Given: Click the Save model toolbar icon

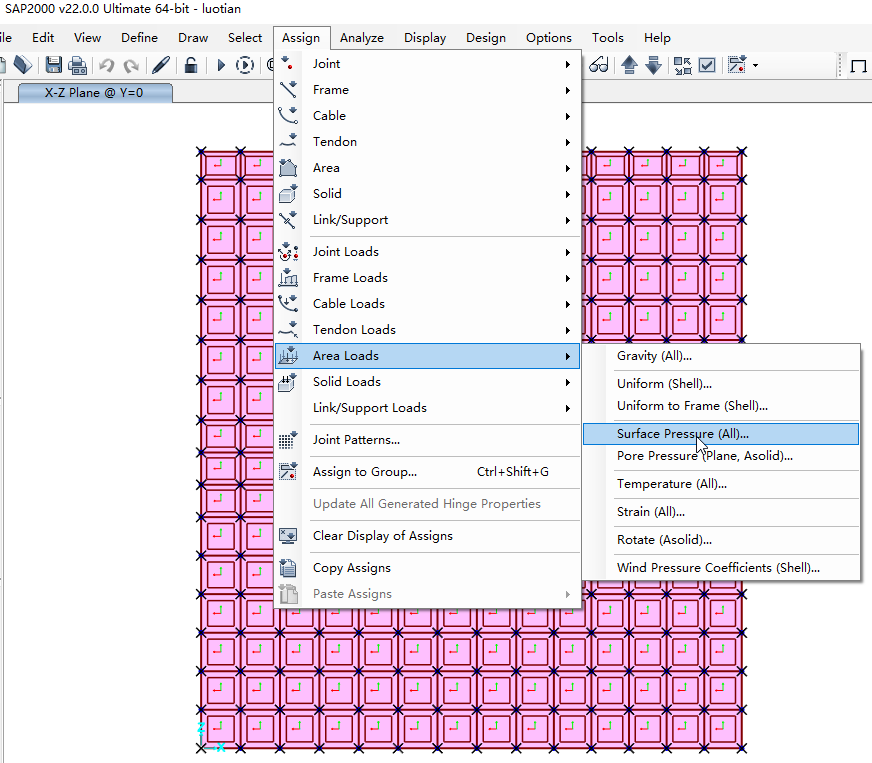Looking at the screenshot, I should tap(53, 65).
